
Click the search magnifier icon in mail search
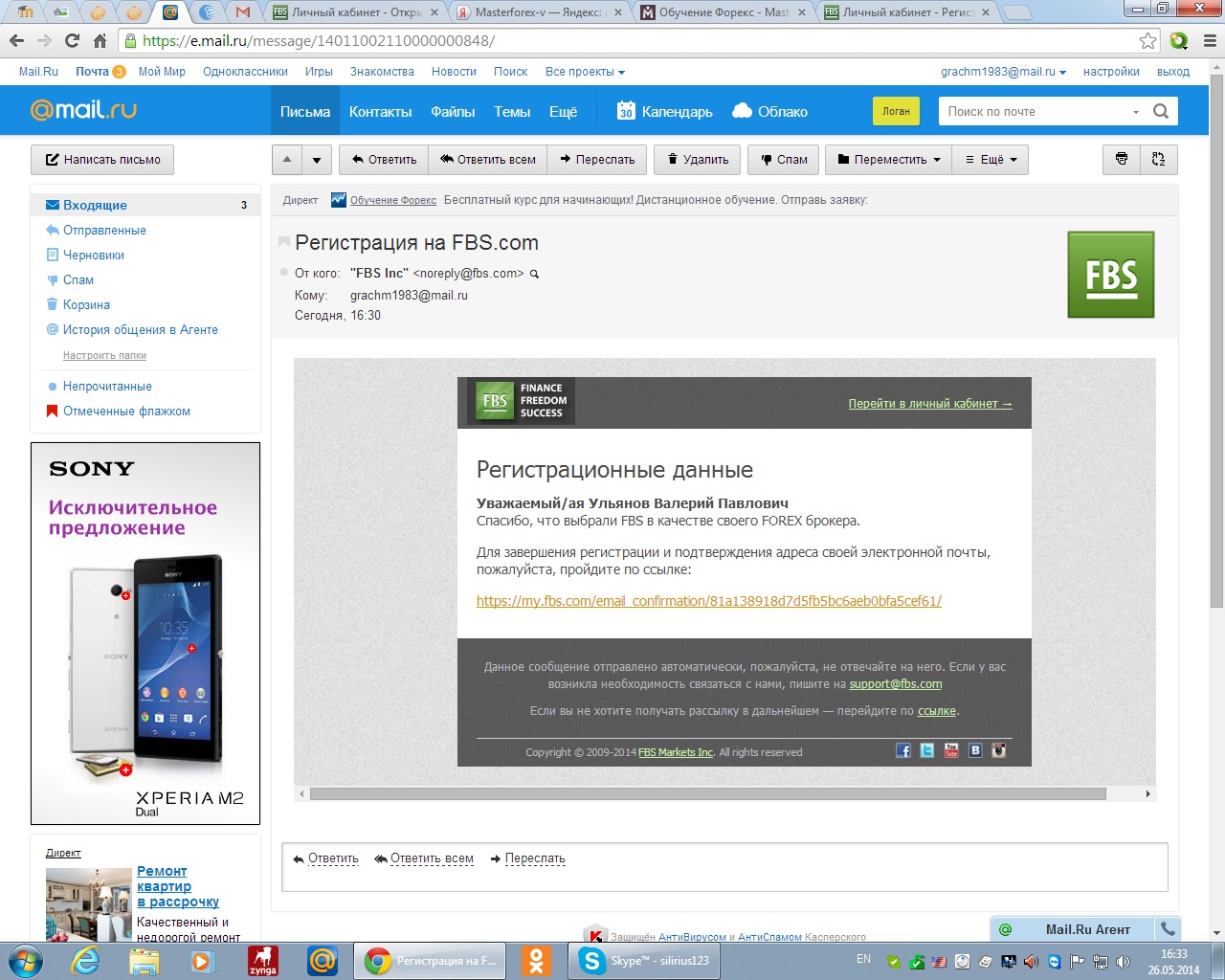[1161, 111]
